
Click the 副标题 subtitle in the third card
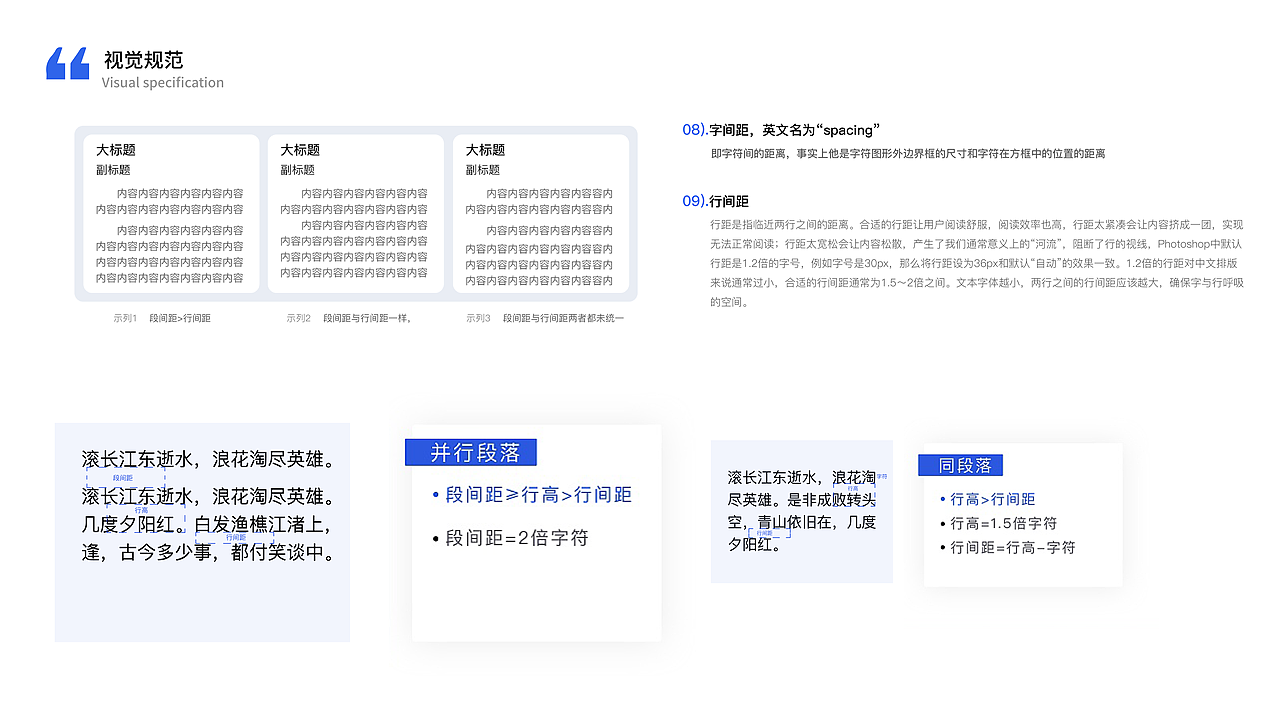click(481, 169)
